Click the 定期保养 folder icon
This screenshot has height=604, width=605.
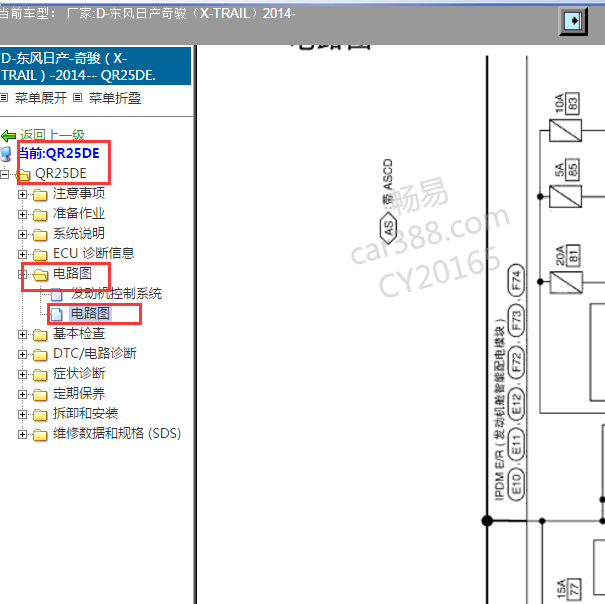[40, 395]
